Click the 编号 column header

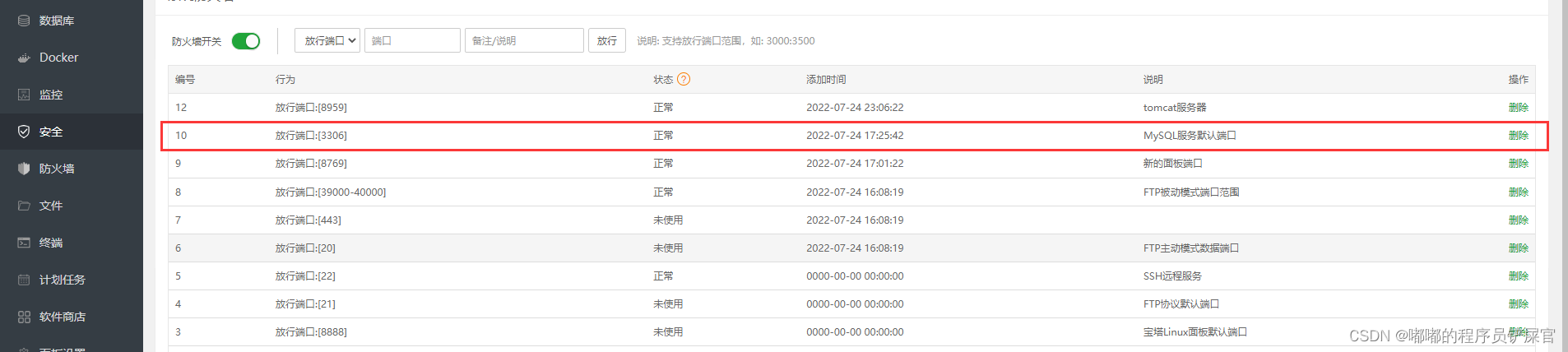(x=185, y=80)
